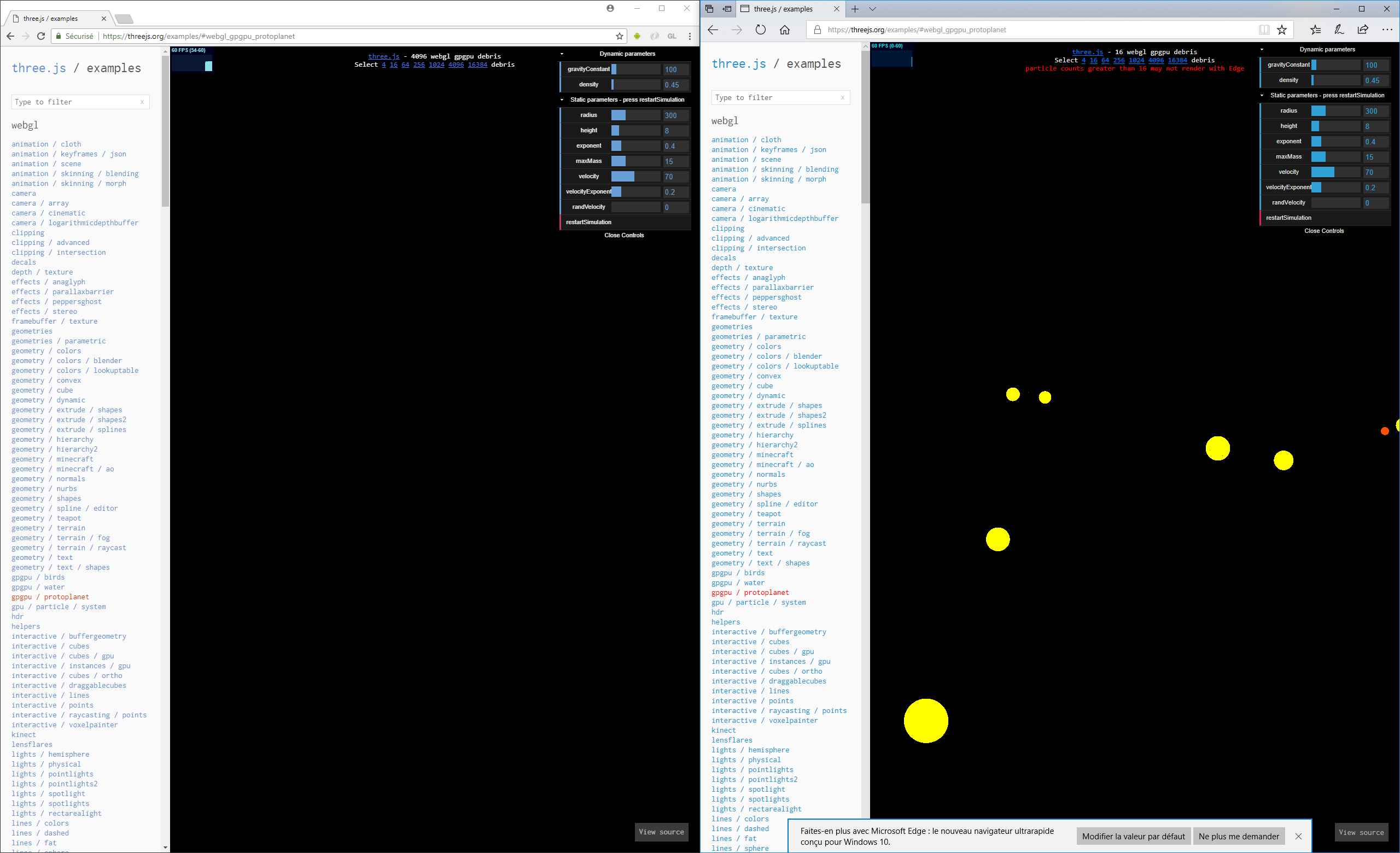Open the Android extension icon in Chrome toolbar

click(637, 36)
